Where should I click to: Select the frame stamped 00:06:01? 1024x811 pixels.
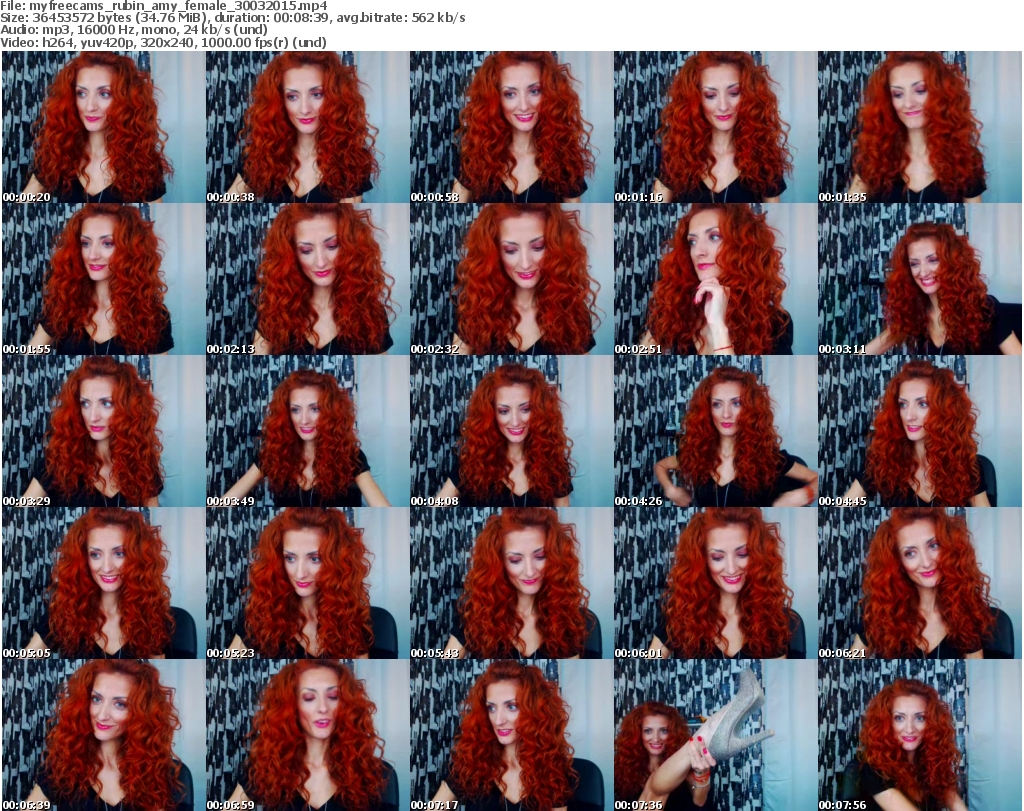coord(715,583)
